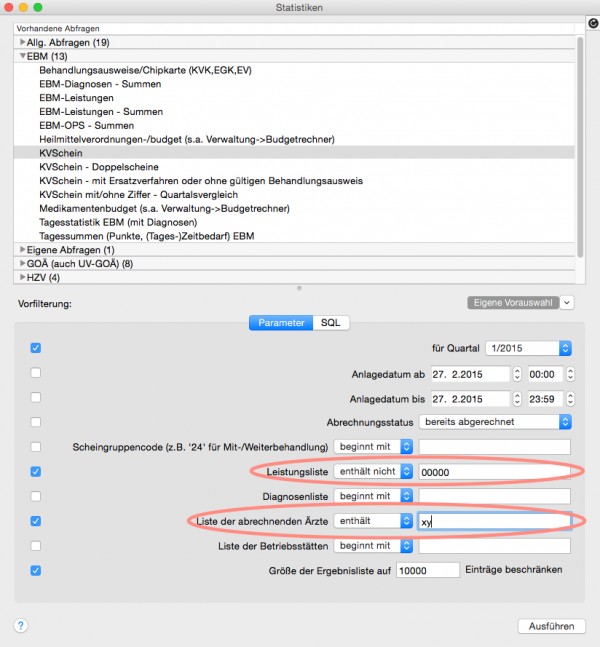Select the highlighted 'KVSchein' query
The image size is (600, 647).
coord(294,153)
